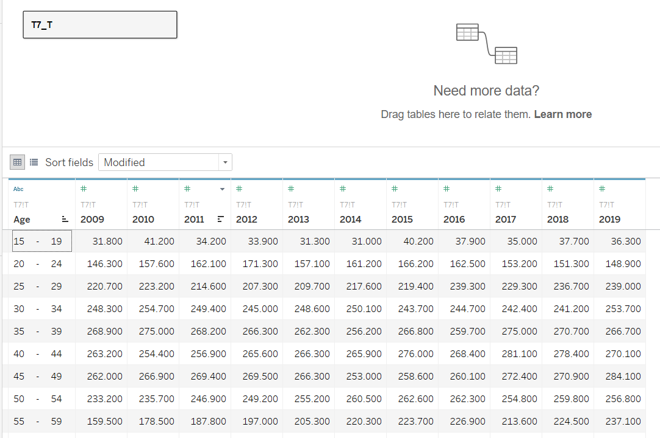Select the 2017 column header
This screenshot has width=660, height=438.
click(x=505, y=219)
